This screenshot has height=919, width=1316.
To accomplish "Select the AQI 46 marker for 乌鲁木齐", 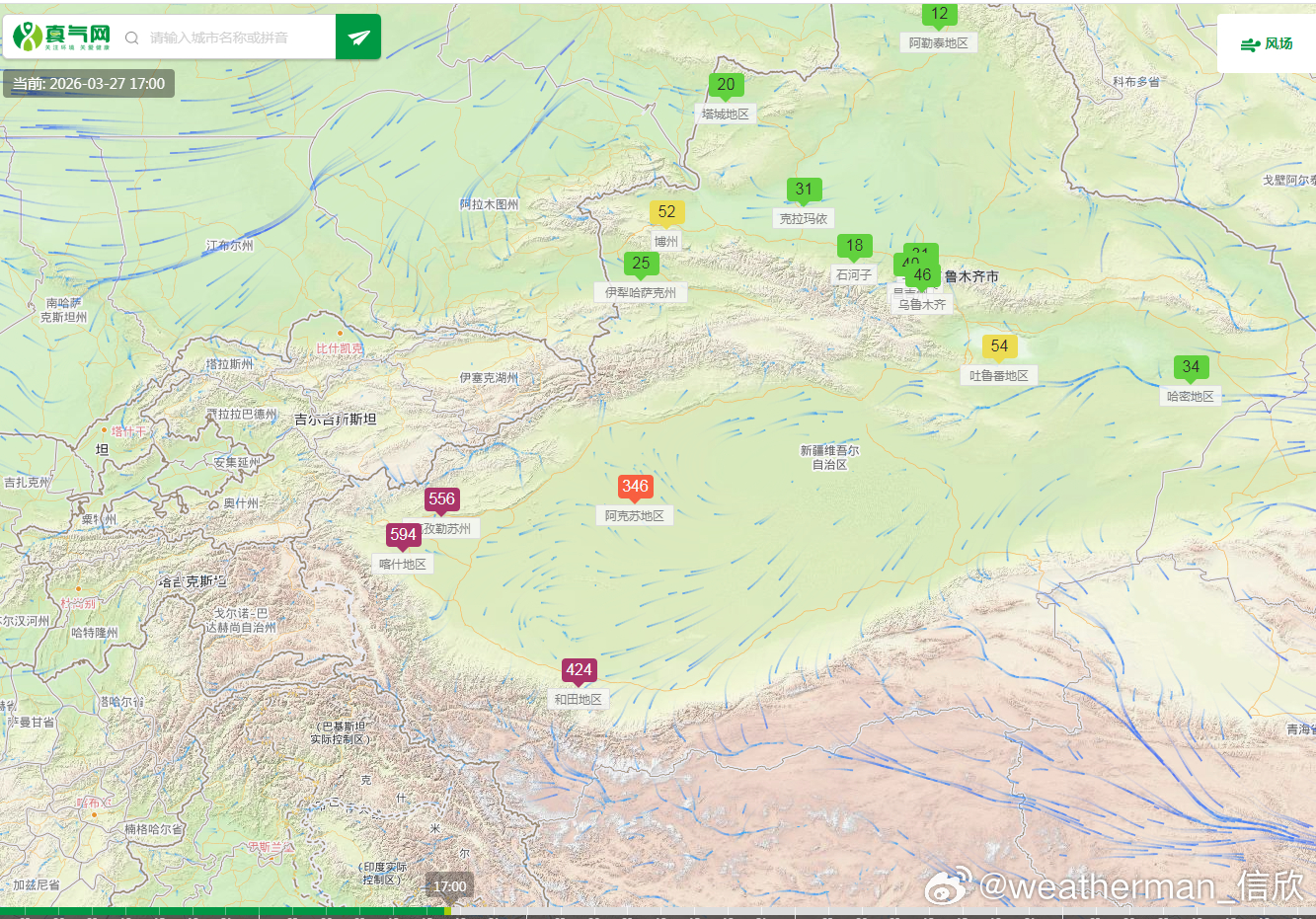I will point(922,276).
